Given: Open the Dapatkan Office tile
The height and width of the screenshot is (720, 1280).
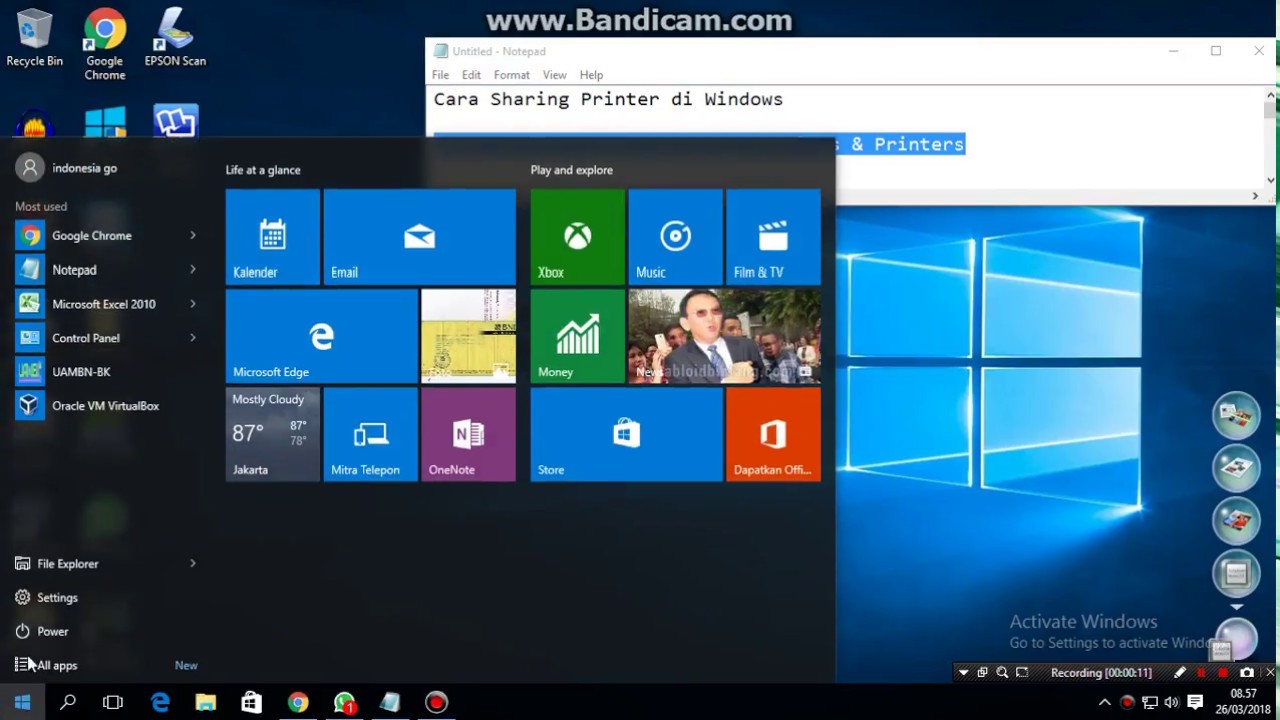Looking at the screenshot, I should tap(773, 435).
